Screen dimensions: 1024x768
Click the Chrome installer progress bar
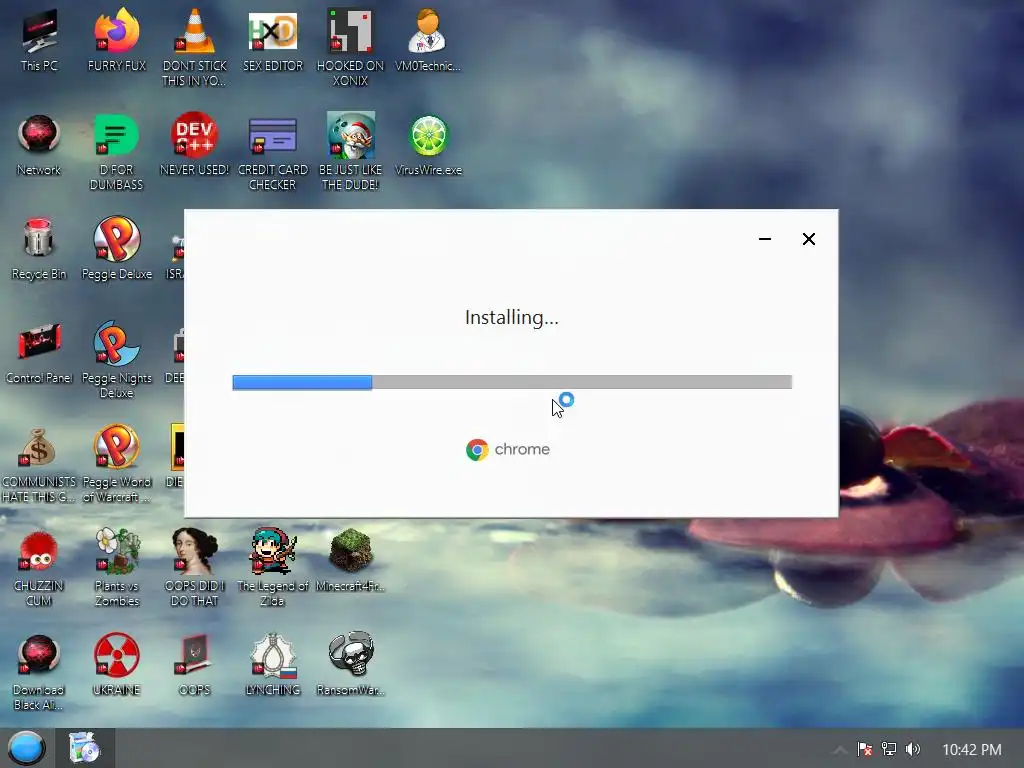click(512, 382)
